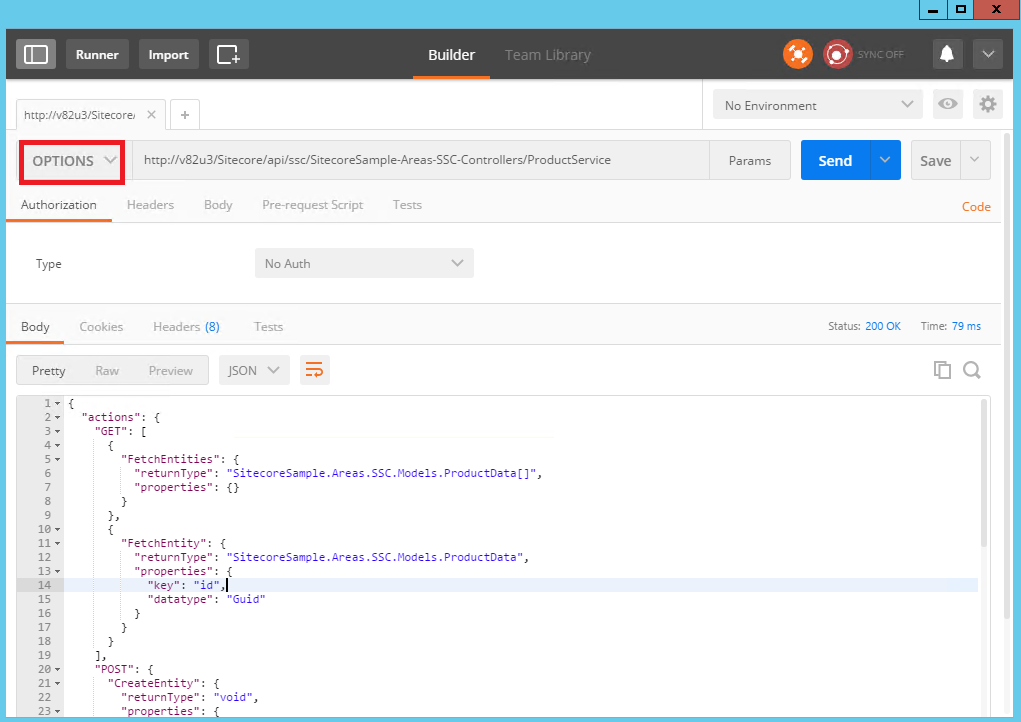The width and height of the screenshot is (1021, 722).
Task: Open the JSON format dropdown
Action: pyautogui.click(x=254, y=370)
